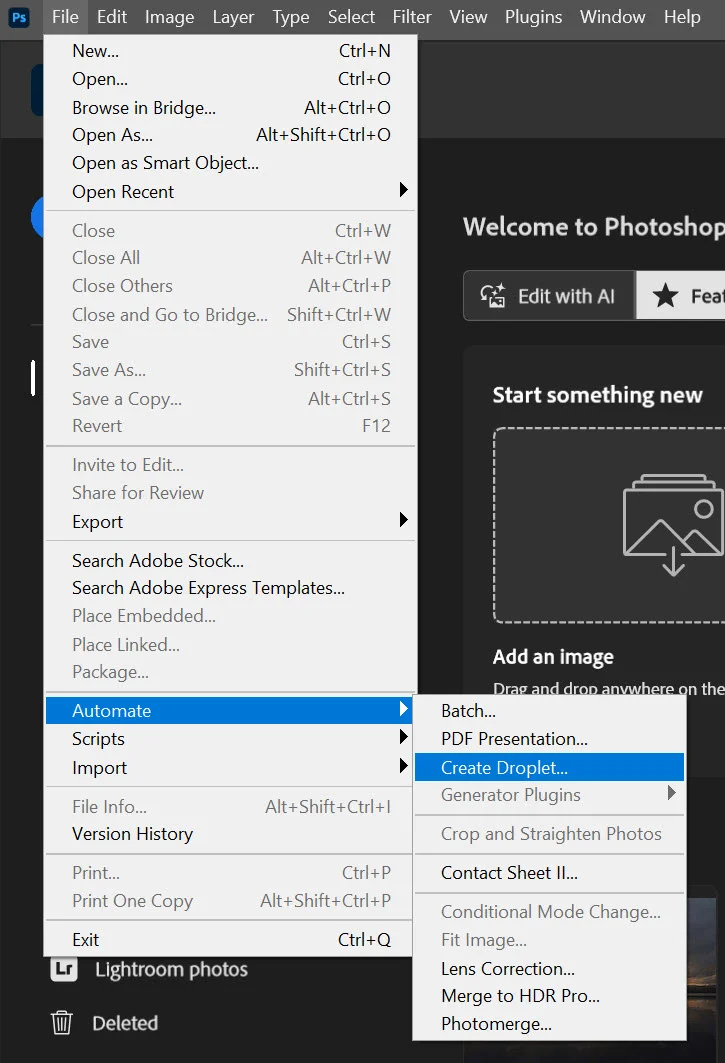Screen dimensions: 725x1063
Task: Open the Help menu
Action: point(682,17)
